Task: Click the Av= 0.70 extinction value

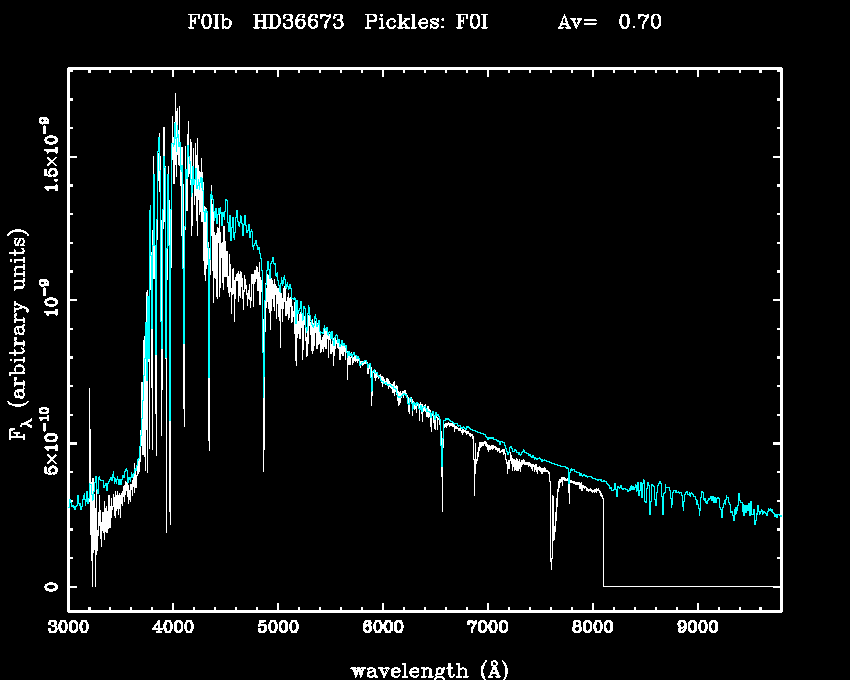Action: tap(609, 22)
